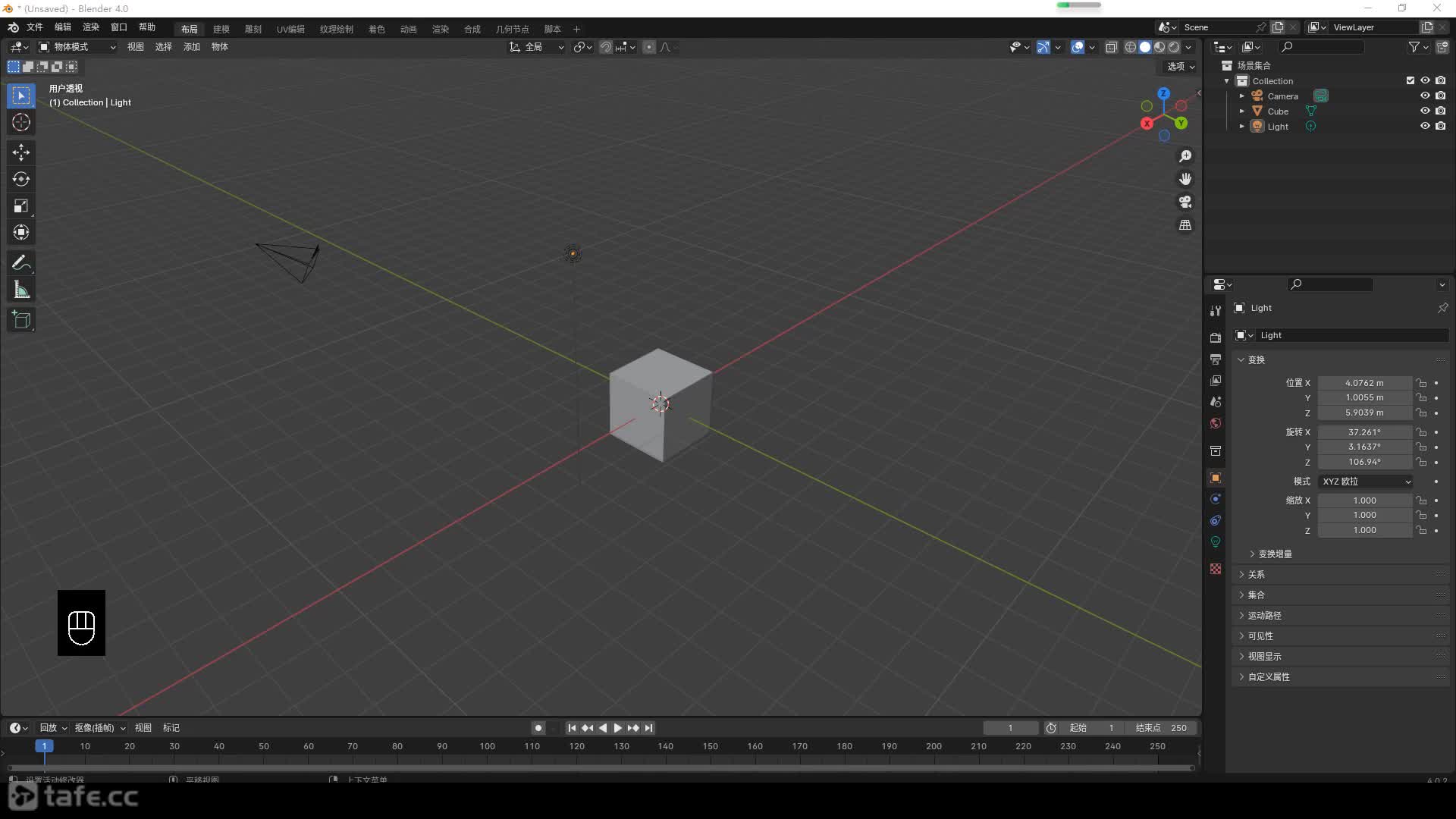Select the Add Cube tool

click(x=21, y=320)
